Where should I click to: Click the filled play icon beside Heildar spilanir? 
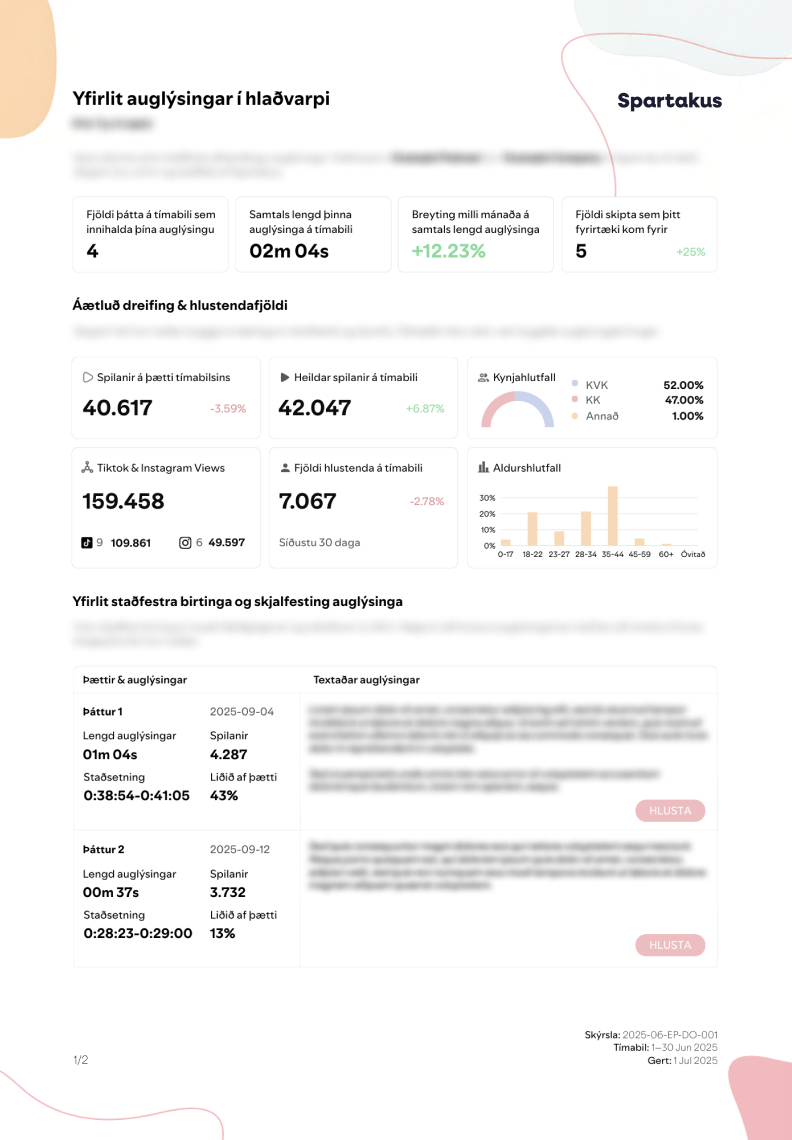(x=285, y=378)
